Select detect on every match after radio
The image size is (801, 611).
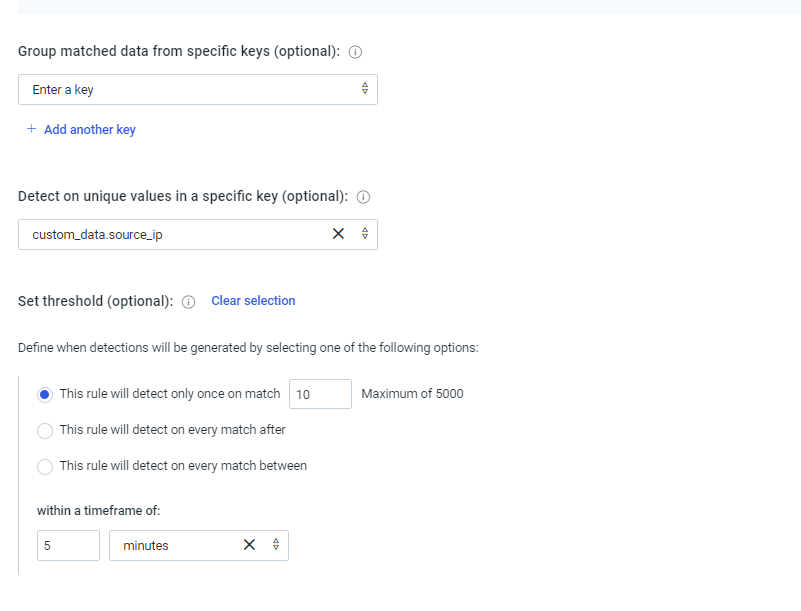click(45, 431)
